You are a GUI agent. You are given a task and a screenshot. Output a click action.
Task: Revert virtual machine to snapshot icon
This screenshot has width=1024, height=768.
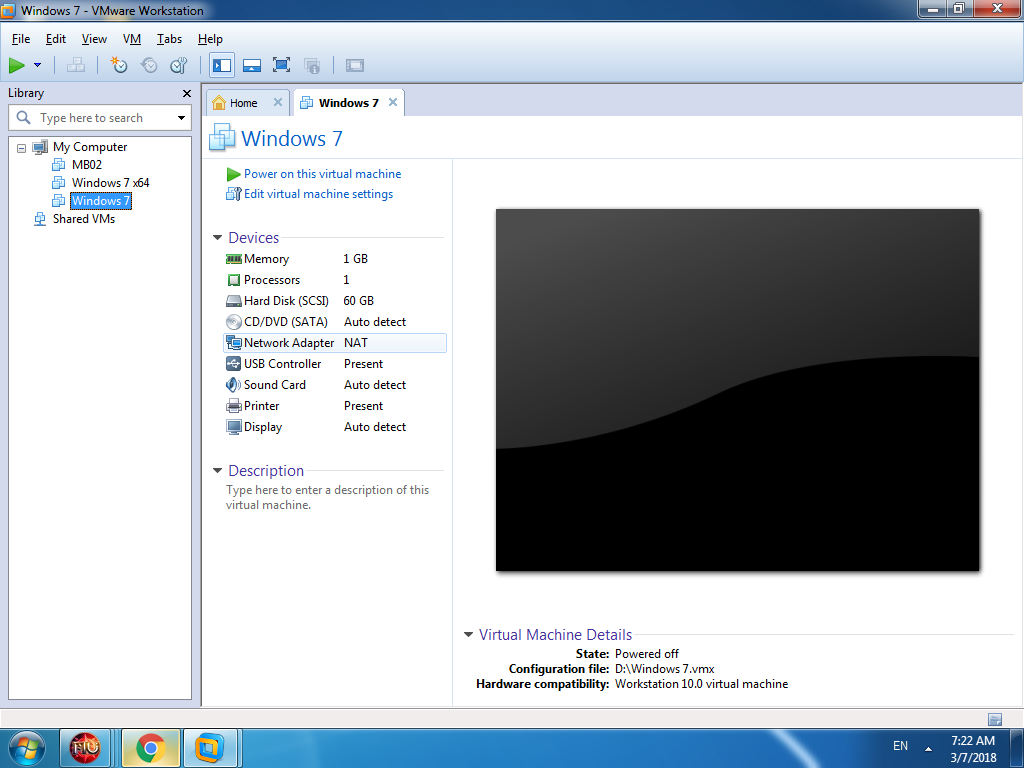click(149, 65)
